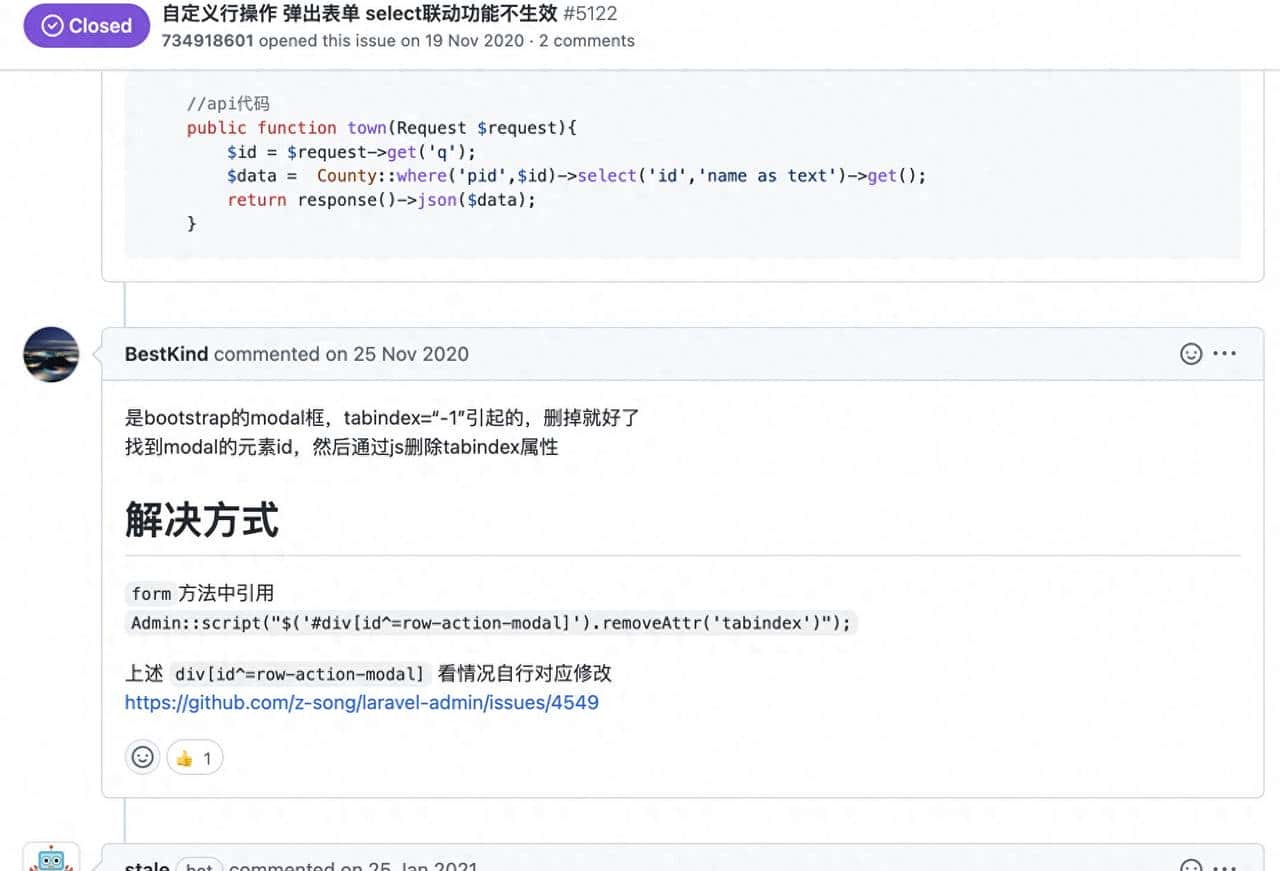Viewport: 1280px width, 871px height.
Task: Click the BestKind username link
Action: click(166, 354)
